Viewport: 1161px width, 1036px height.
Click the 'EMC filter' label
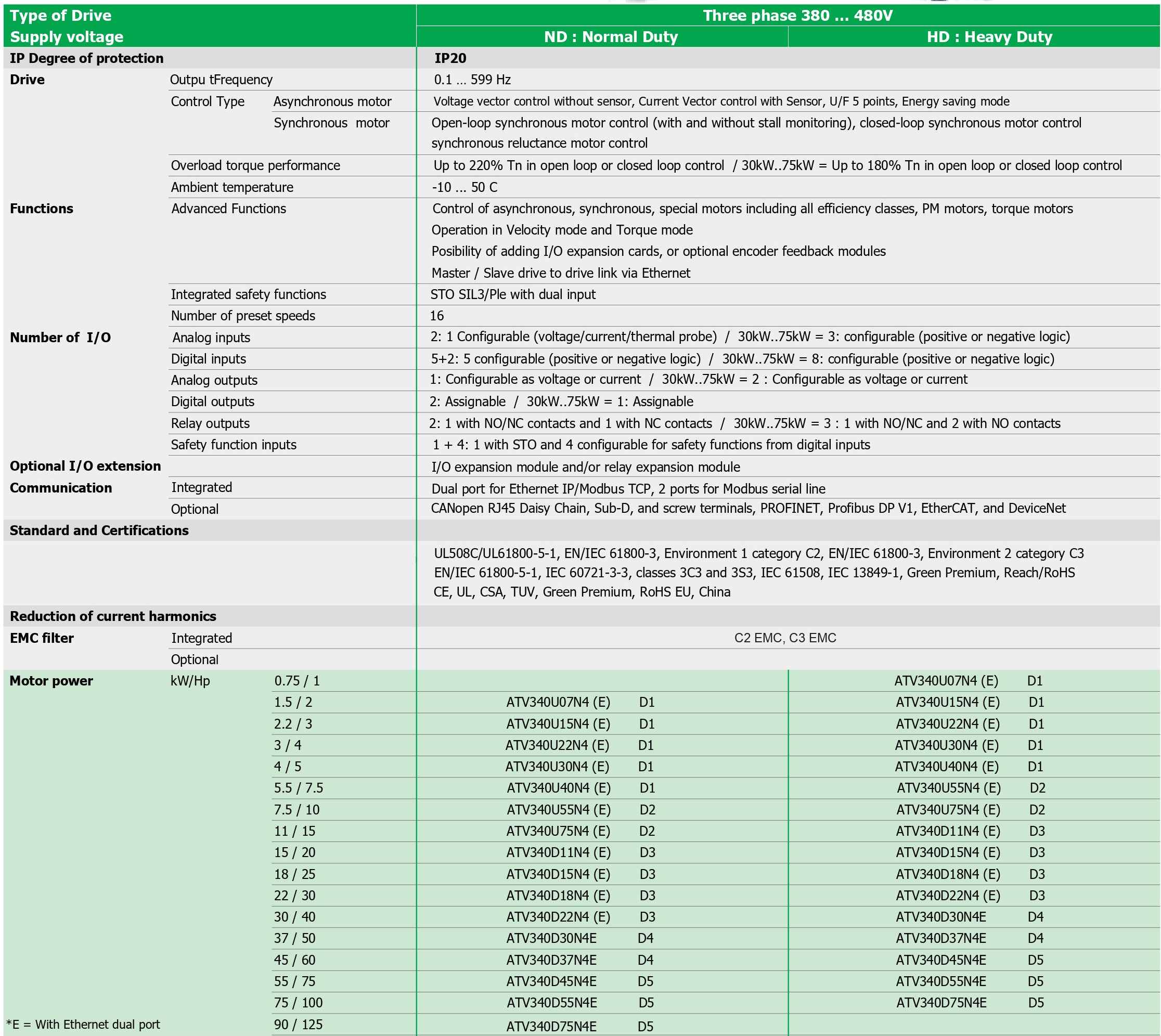point(42,638)
